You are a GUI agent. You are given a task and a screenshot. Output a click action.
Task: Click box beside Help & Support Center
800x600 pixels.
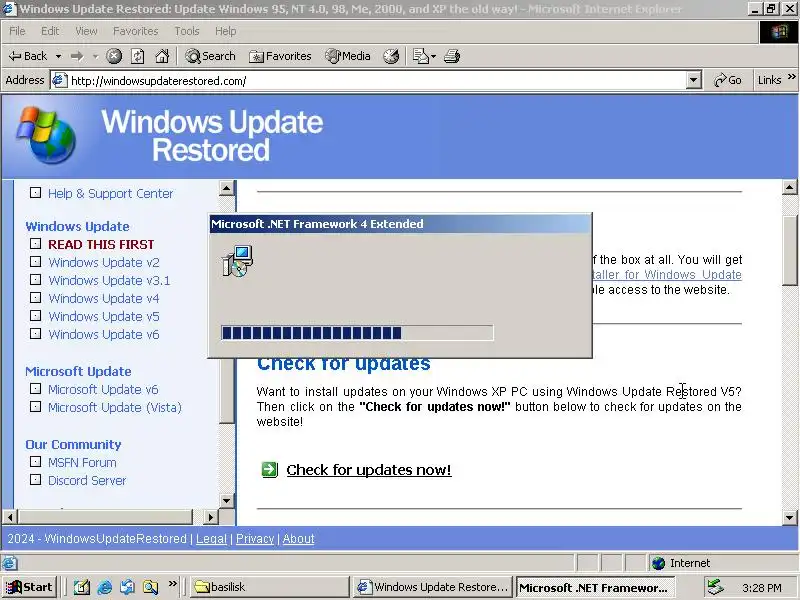click(35, 193)
